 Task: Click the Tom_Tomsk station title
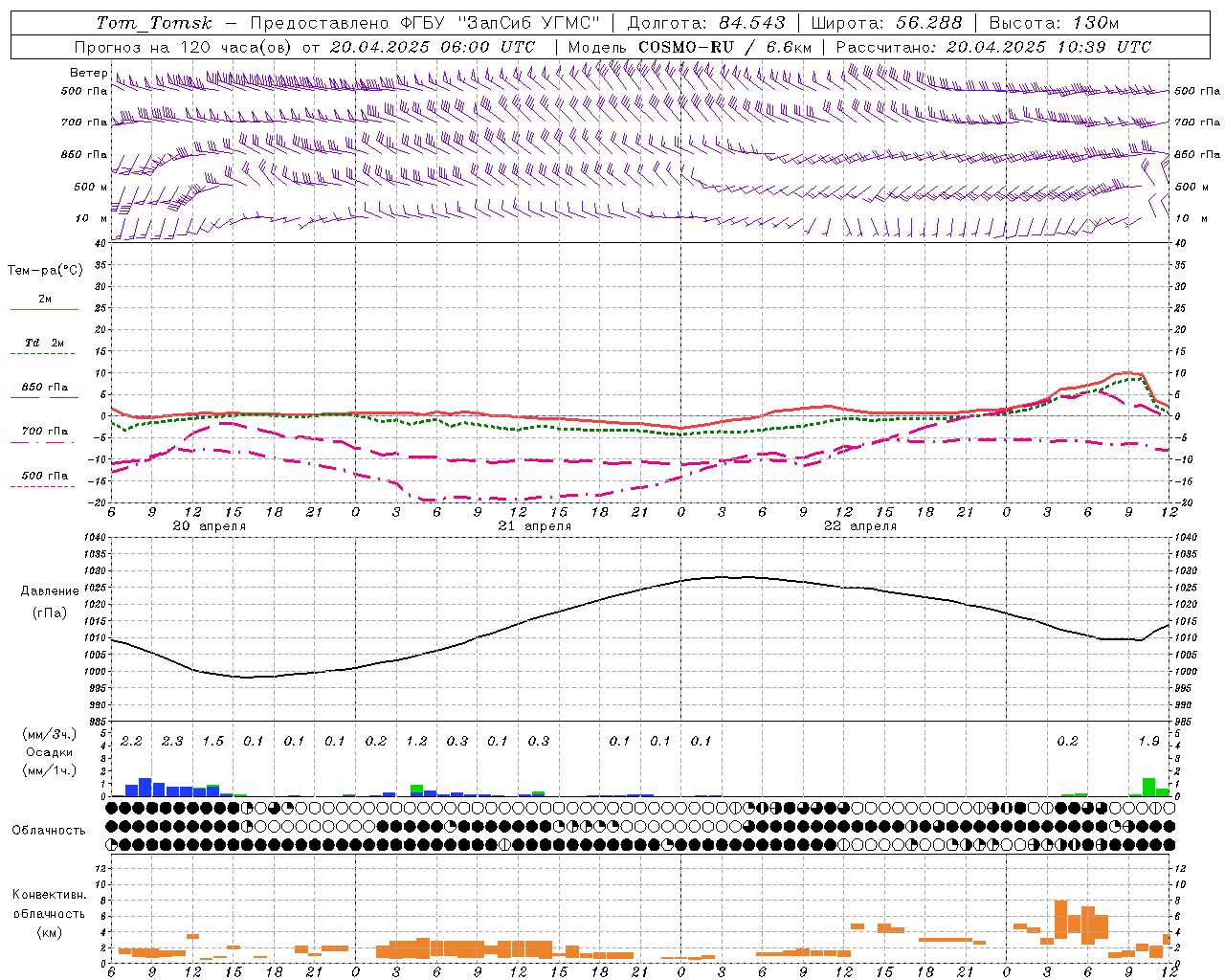pyautogui.click(x=154, y=23)
